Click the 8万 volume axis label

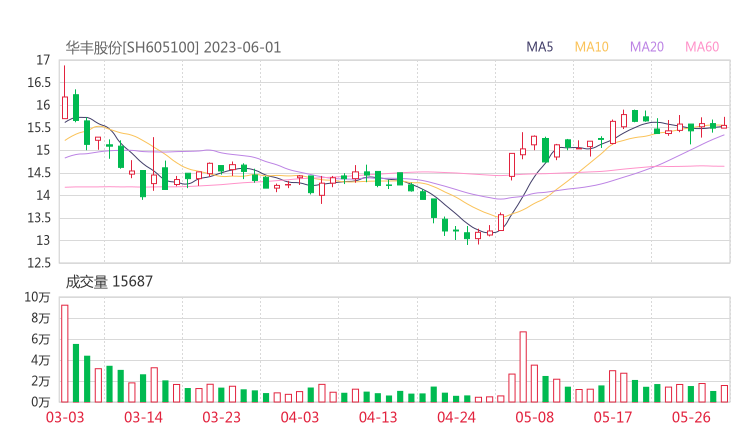click(41, 318)
